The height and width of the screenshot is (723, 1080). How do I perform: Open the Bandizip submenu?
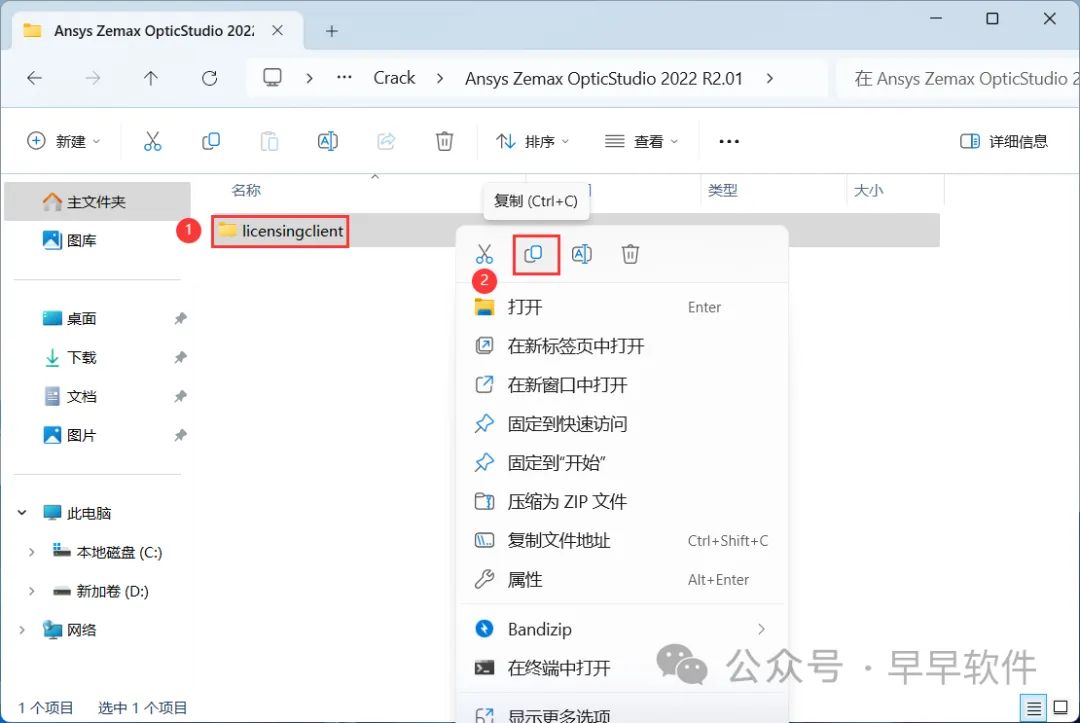622,629
